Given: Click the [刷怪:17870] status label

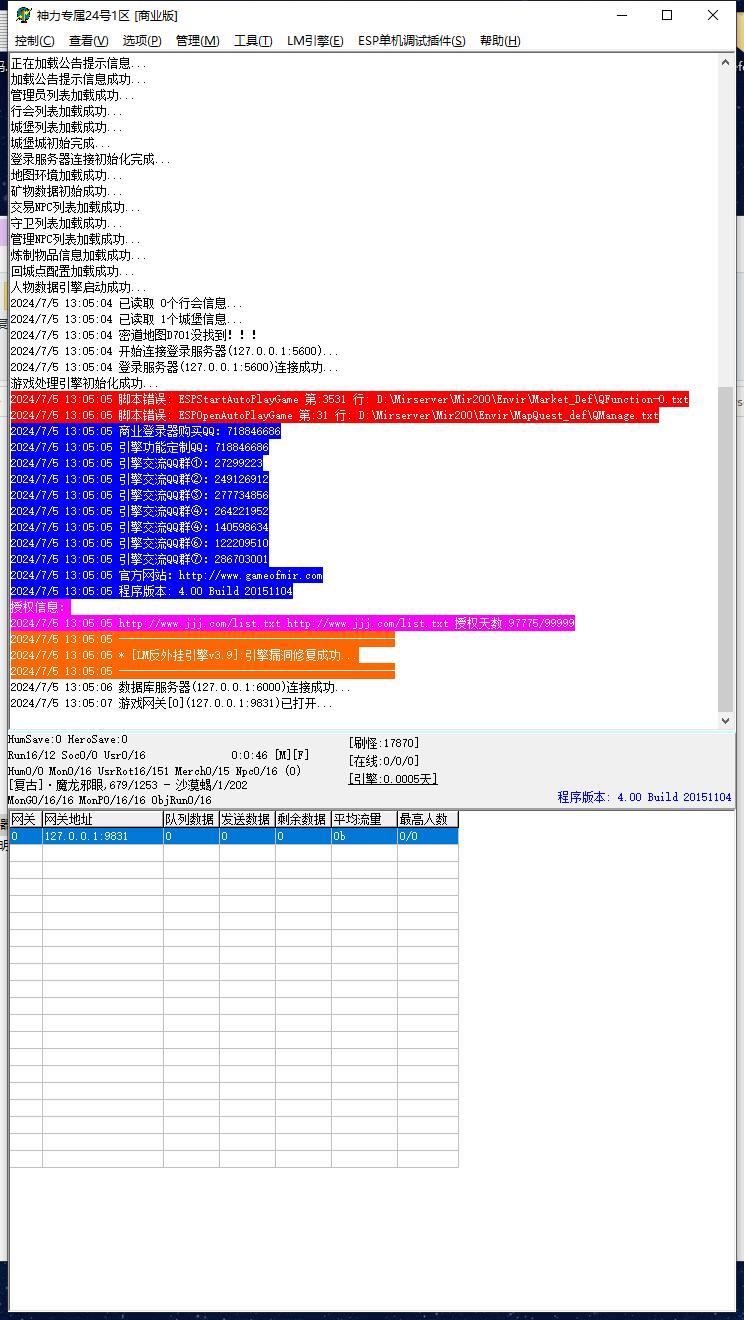Looking at the screenshot, I should coord(383,743).
